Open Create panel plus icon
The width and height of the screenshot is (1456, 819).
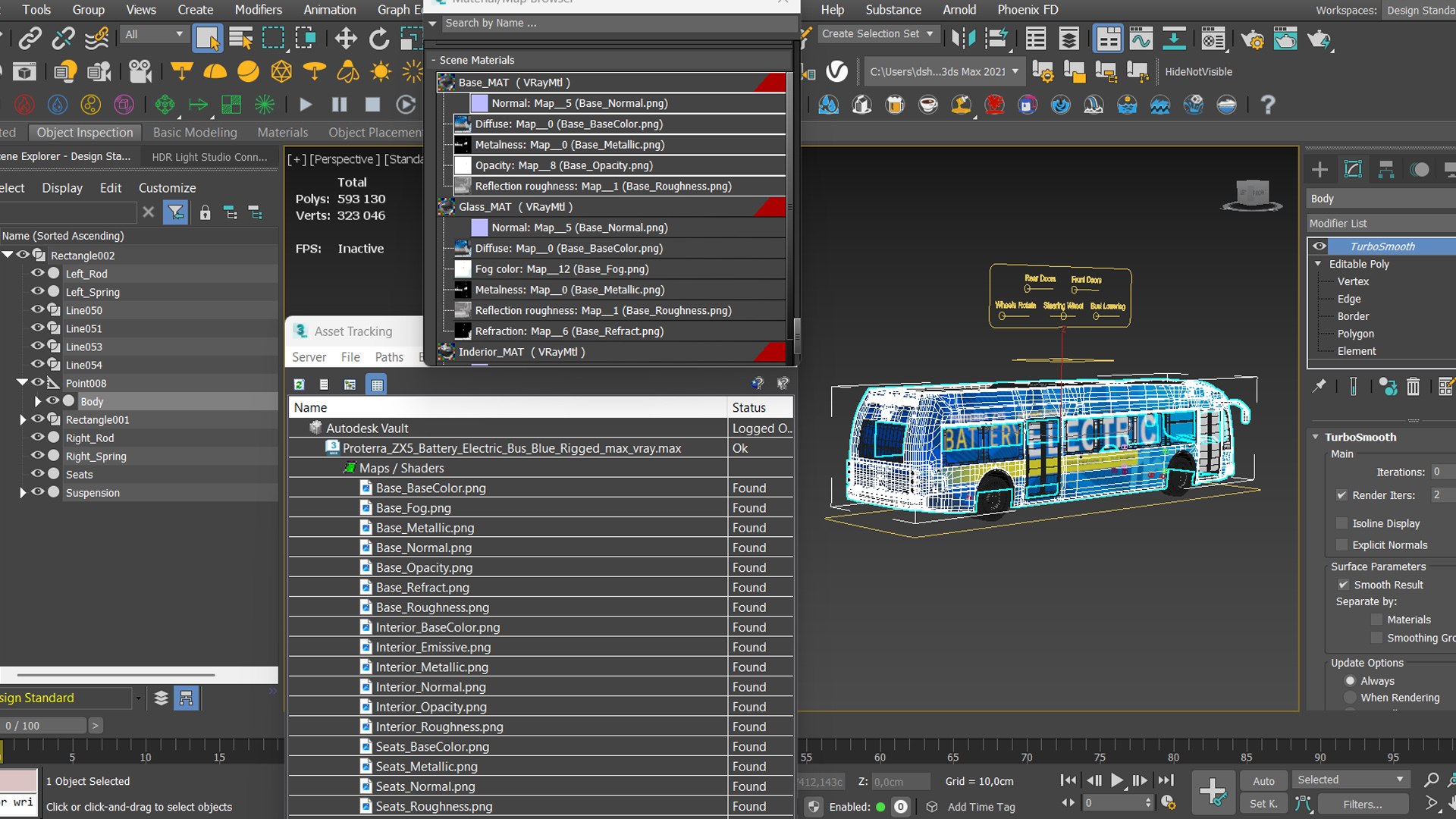click(x=1319, y=169)
